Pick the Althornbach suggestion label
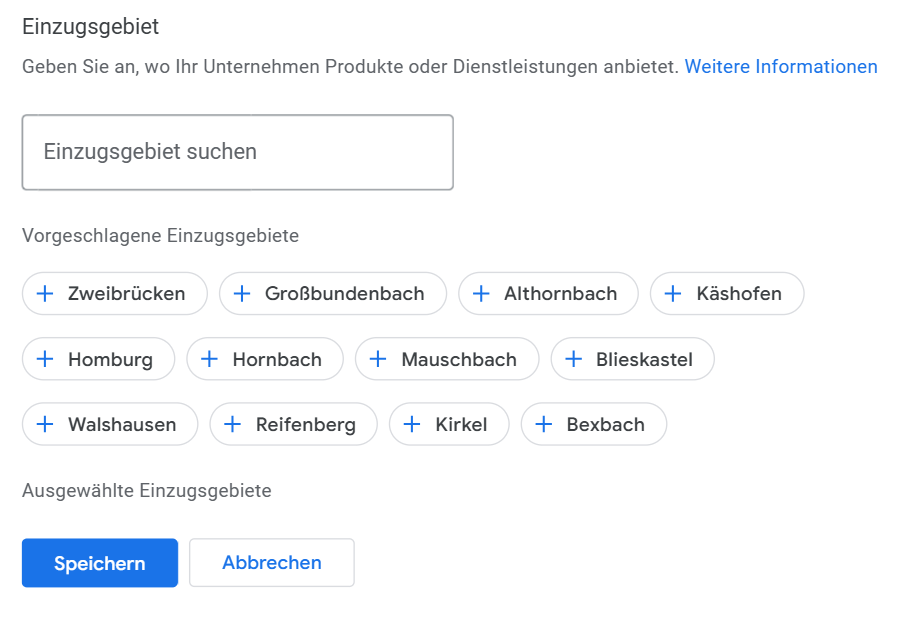 560,293
